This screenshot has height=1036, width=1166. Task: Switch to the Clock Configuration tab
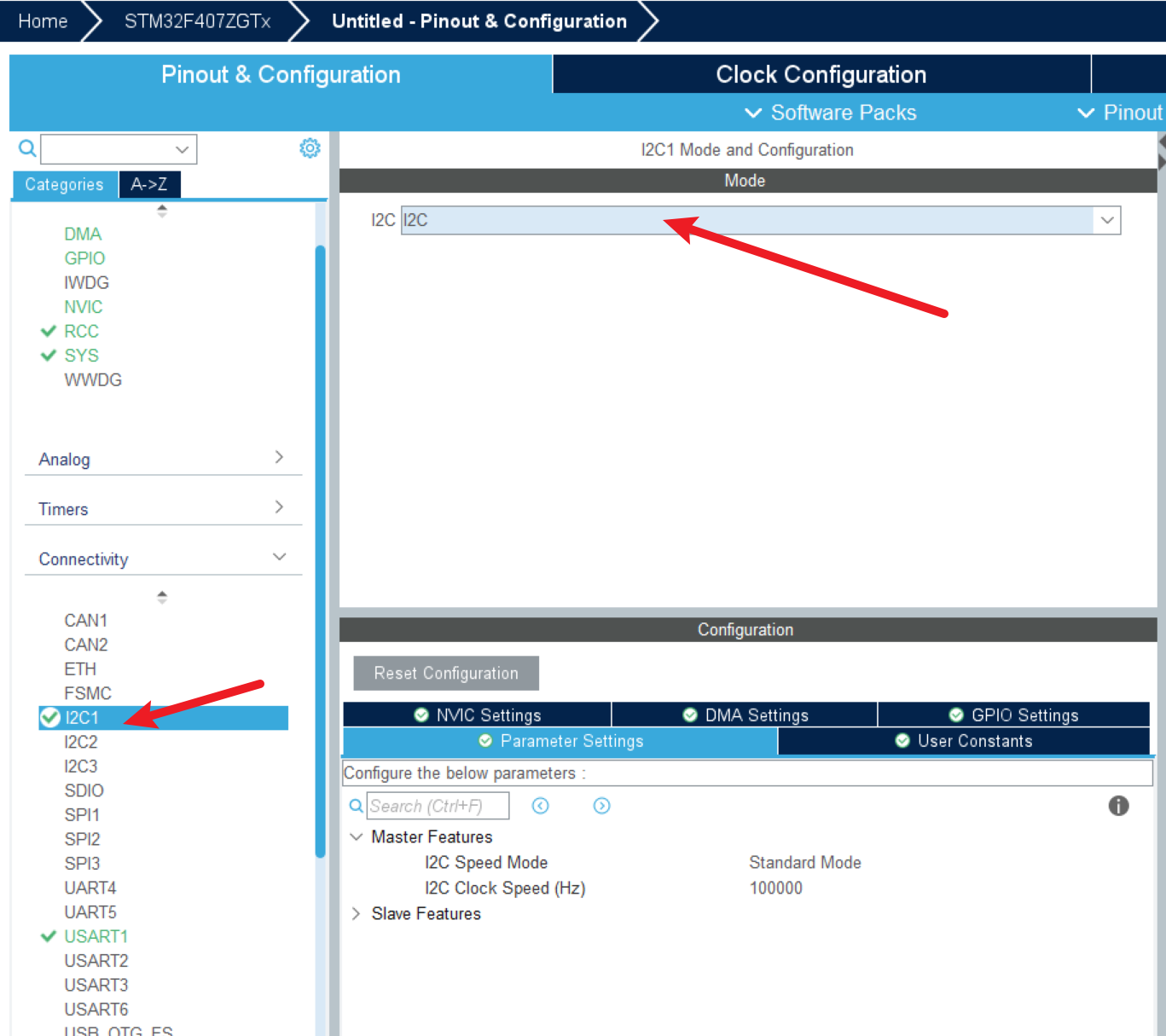coord(821,74)
